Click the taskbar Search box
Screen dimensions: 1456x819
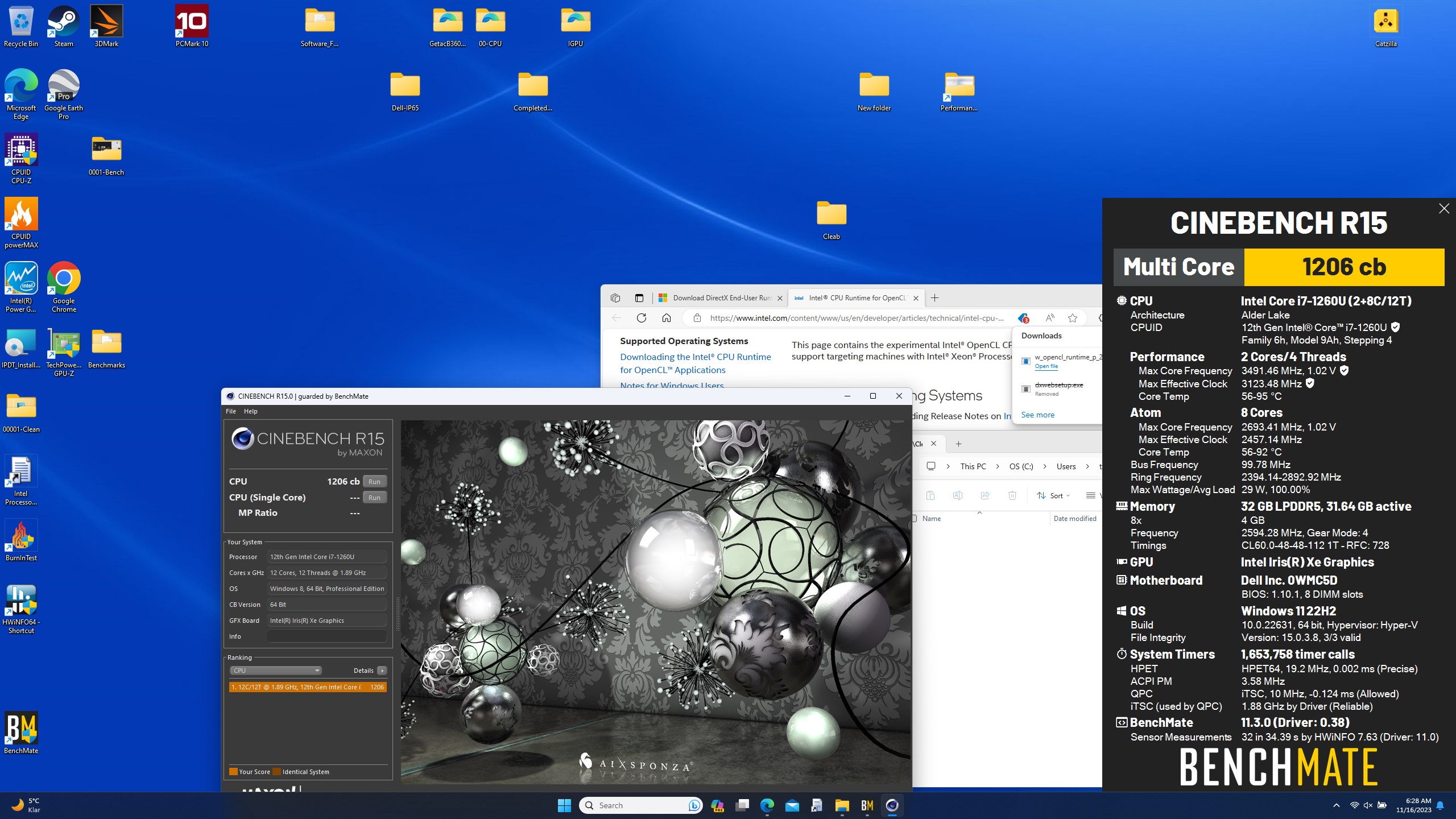pos(641,805)
